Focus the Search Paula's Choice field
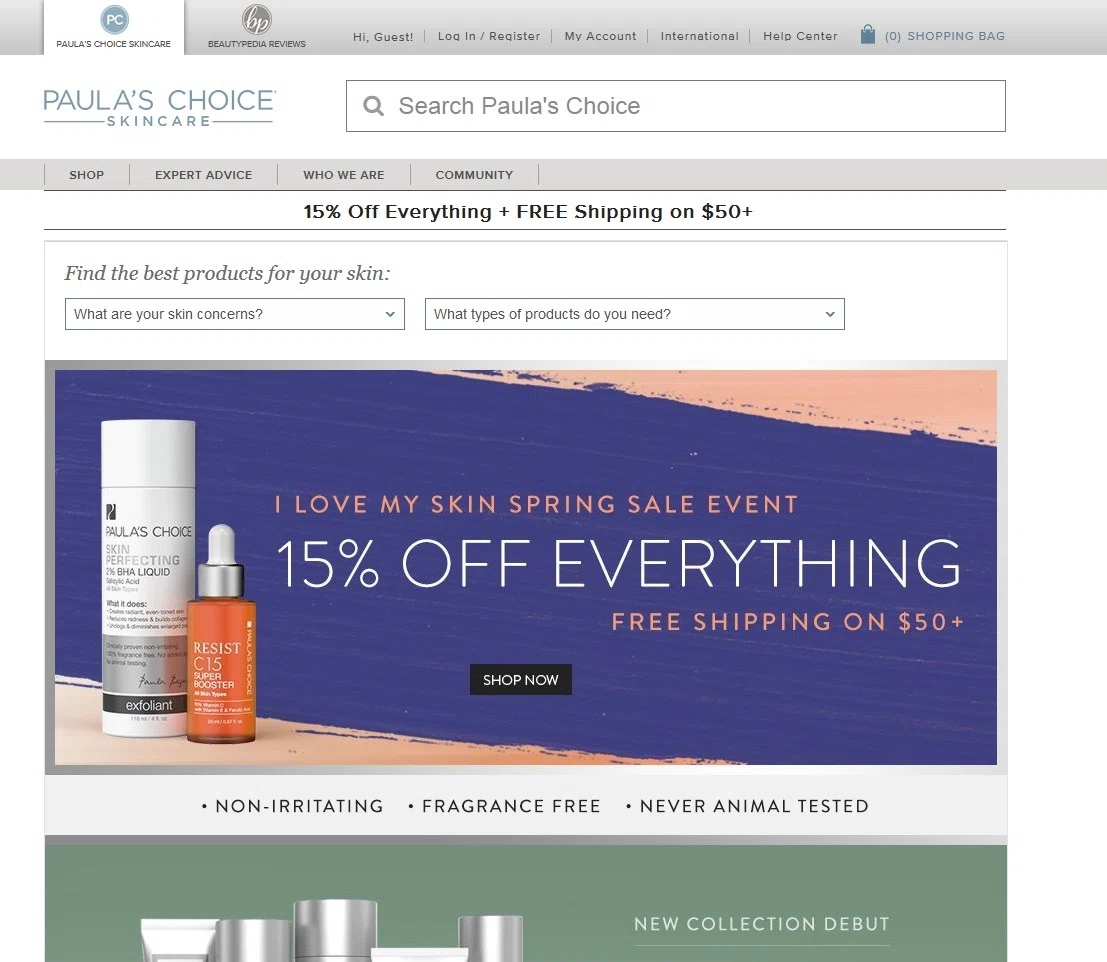The width and height of the screenshot is (1107, 962). coord(676,106)
